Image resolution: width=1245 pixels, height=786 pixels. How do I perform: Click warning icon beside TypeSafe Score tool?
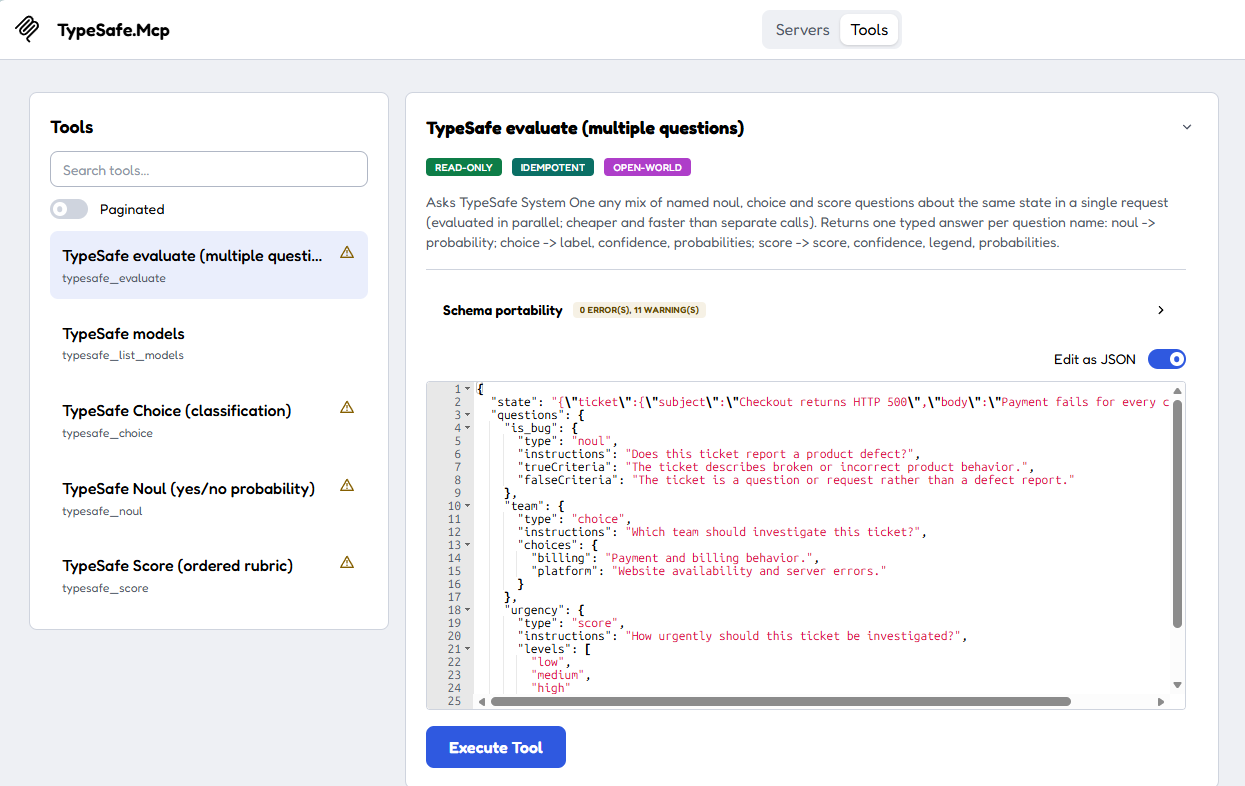(347, 562)
